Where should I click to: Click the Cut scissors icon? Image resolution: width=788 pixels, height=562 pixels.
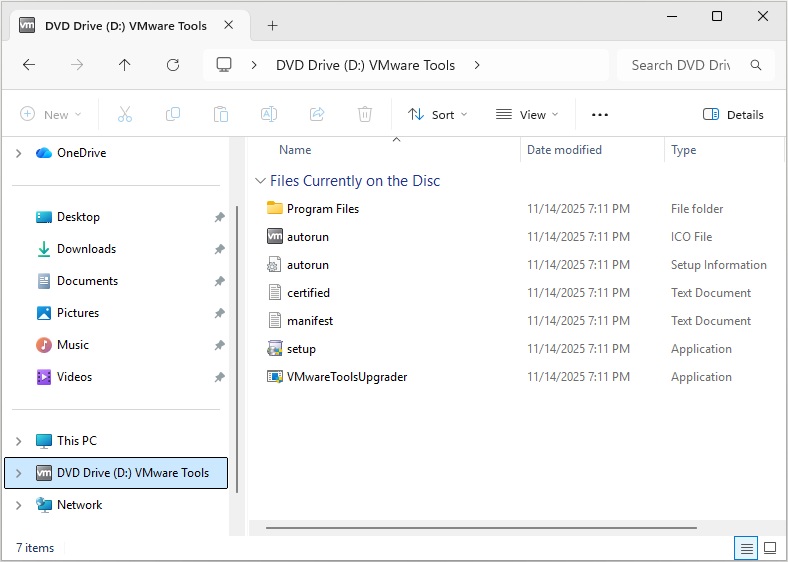pos(125,115)
